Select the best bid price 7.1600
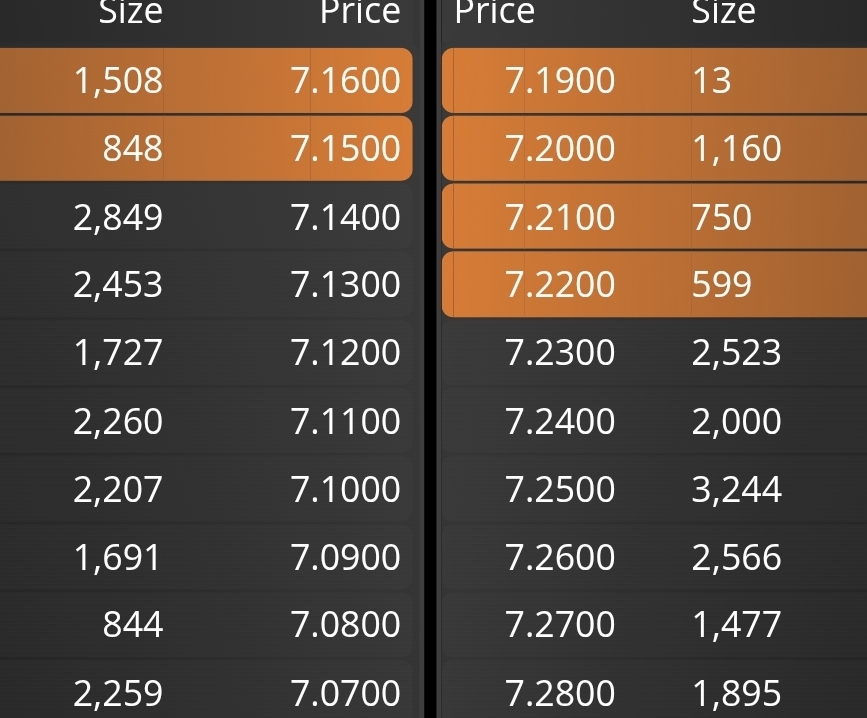Screen dimensions: 867x718 [345, 81]
